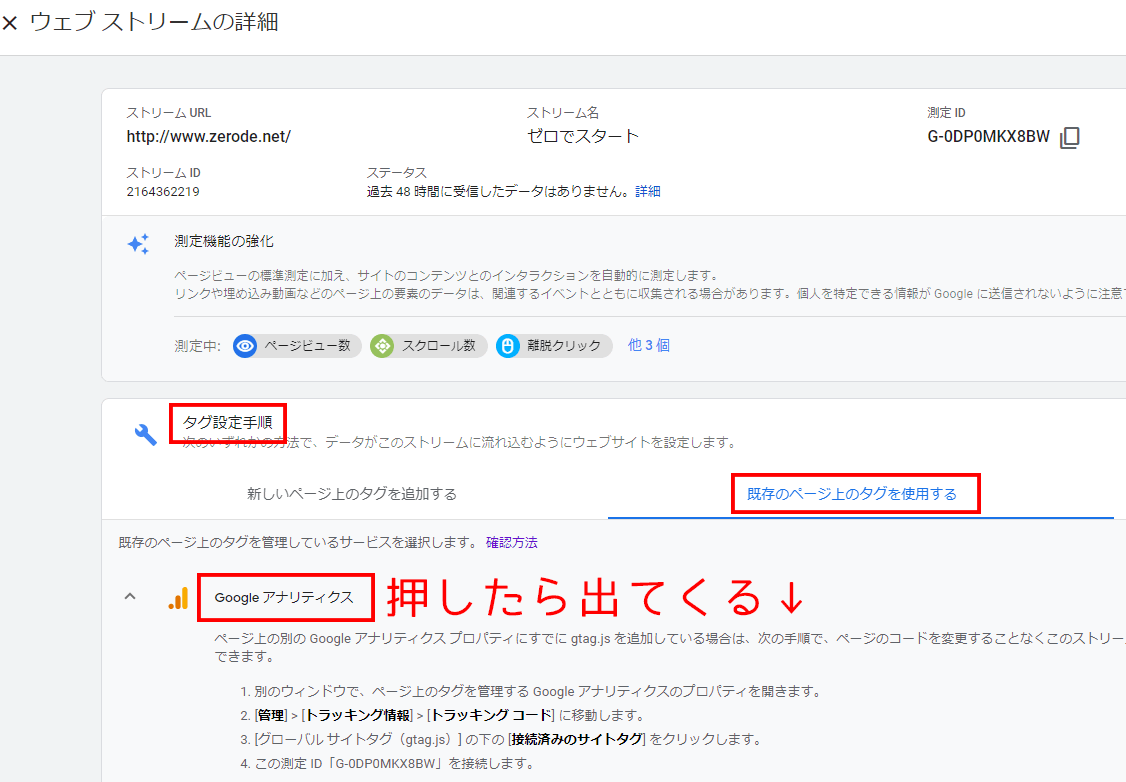Viewport: 1126px width, 782px height.
Task: Click the Google Analytics bar chart icon
Action: coord(178,597)
